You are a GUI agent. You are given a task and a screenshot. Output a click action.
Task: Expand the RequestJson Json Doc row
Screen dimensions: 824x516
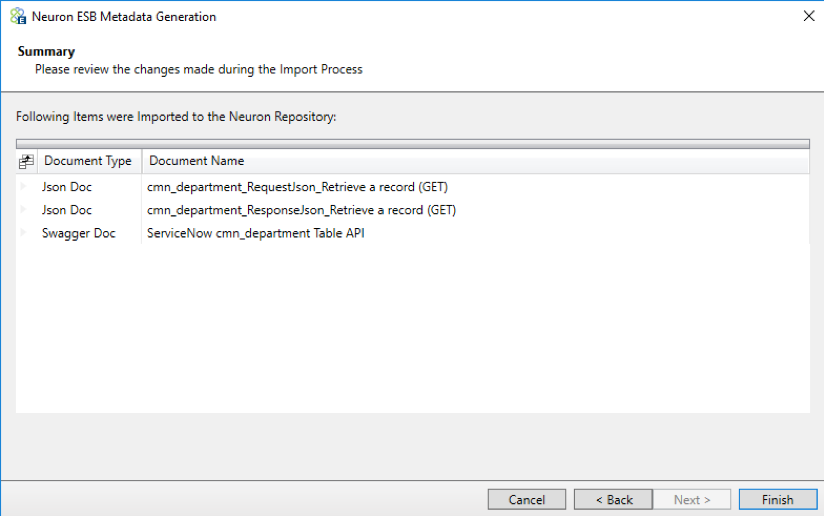click(24, 187)
